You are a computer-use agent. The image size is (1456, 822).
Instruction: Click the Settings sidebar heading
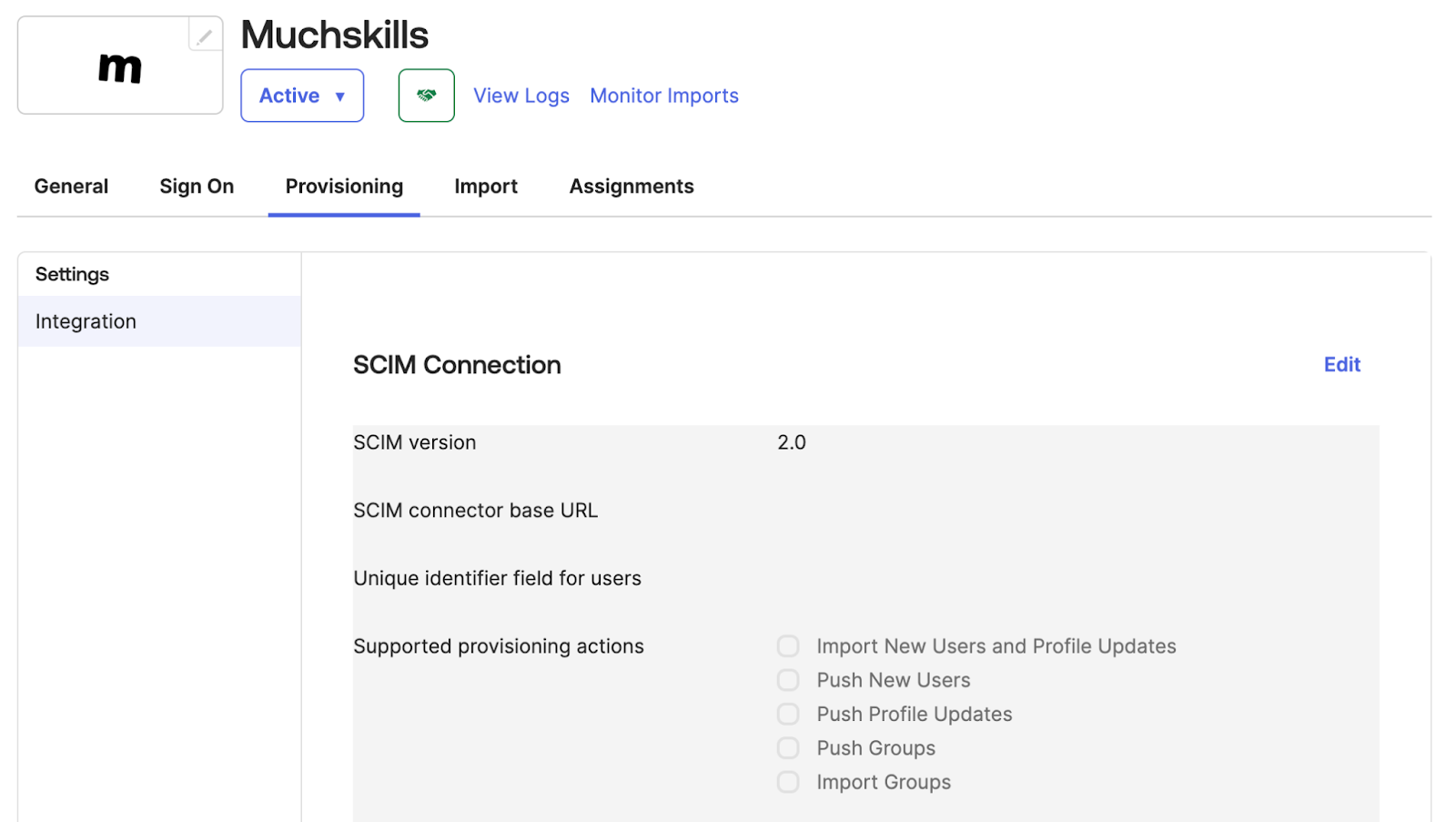point(72,274)
